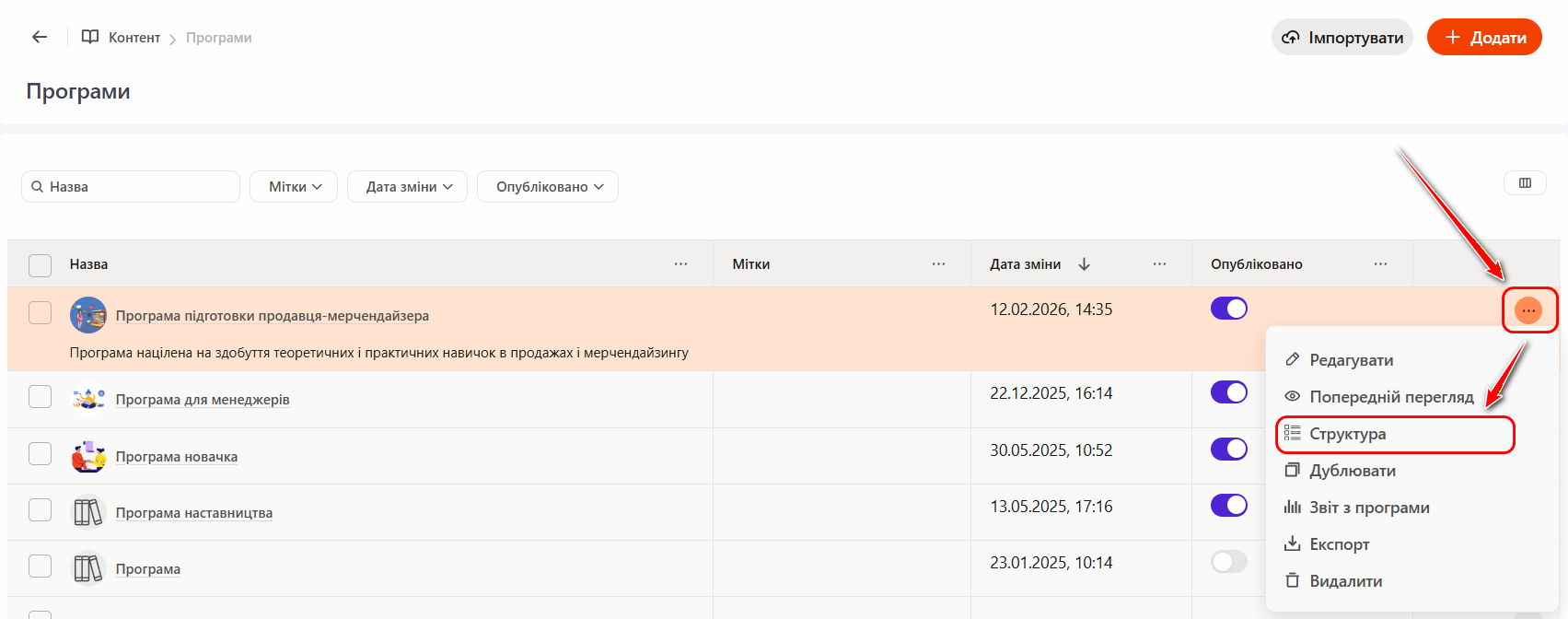1568x619 pixels.
Task: Open the column settings icon
Action: pyautogui.click(x=1525, y=183)
